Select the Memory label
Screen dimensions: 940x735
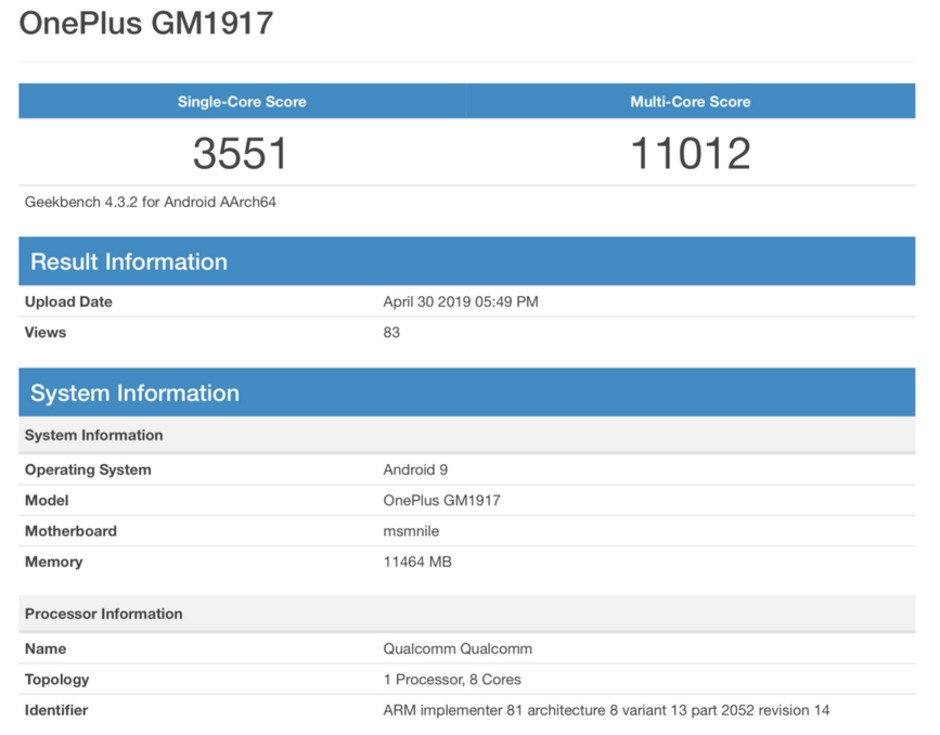(54, 562)
